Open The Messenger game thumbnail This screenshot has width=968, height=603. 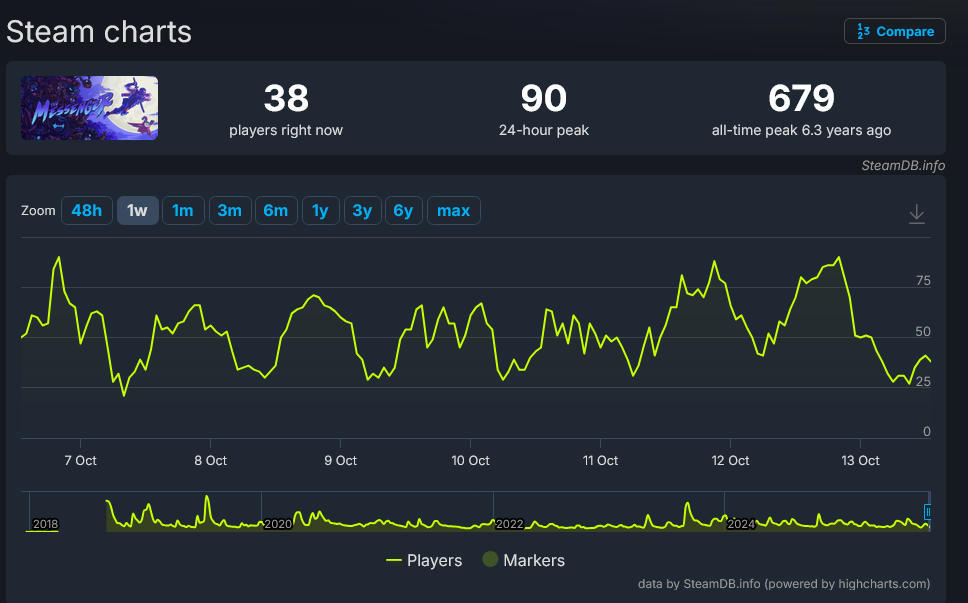90,108
